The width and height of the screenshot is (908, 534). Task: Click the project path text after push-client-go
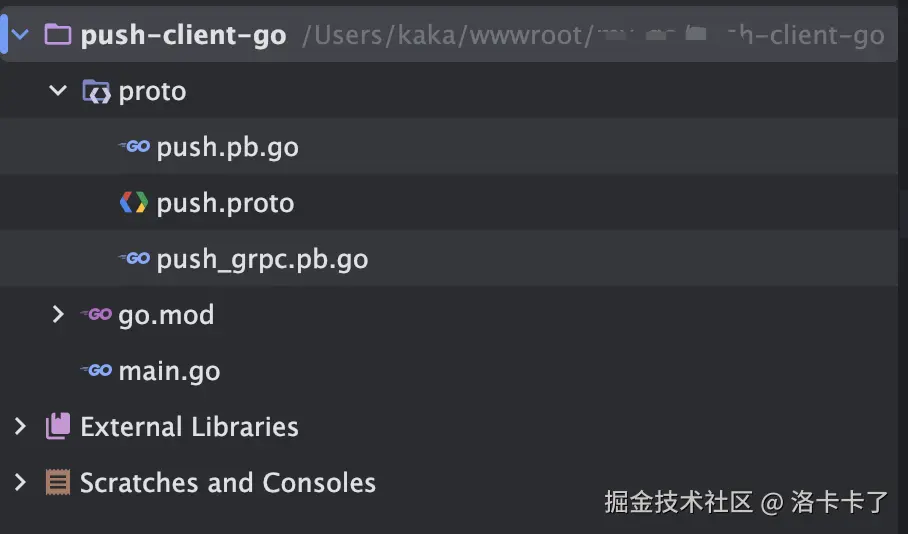pos(592,36)
